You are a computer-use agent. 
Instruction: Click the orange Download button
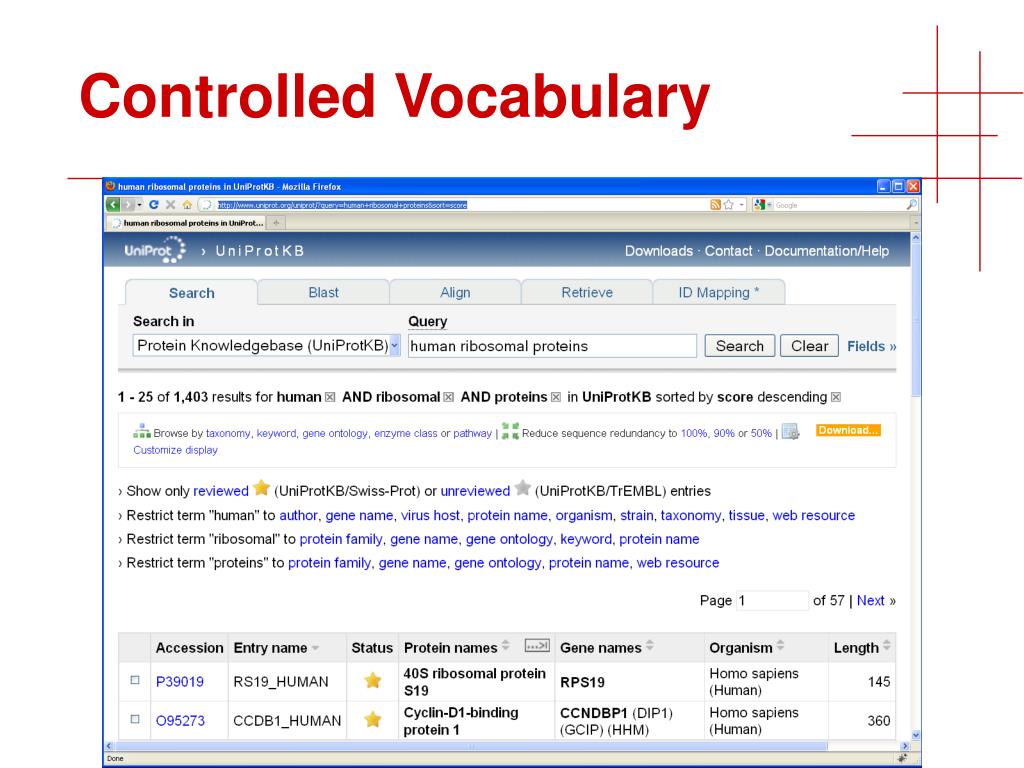[x=848, y=430]
